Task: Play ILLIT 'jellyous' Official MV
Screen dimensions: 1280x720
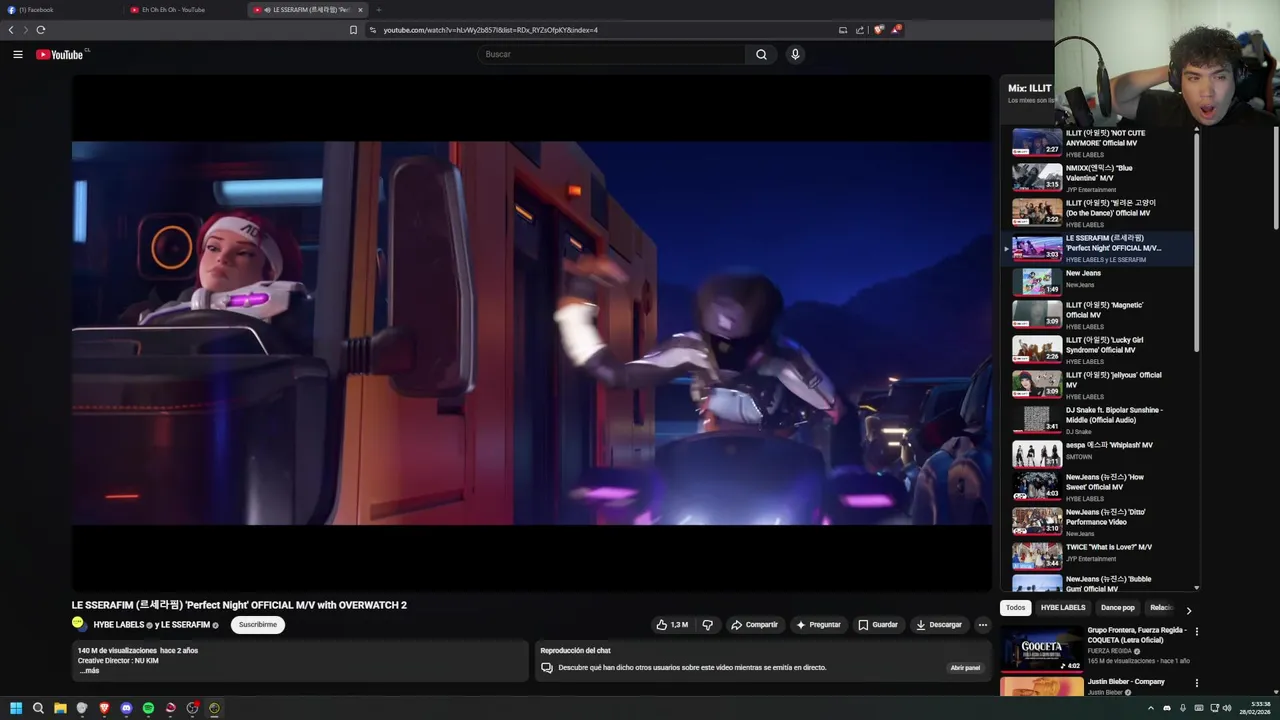Action: [x=1098, y=385]
